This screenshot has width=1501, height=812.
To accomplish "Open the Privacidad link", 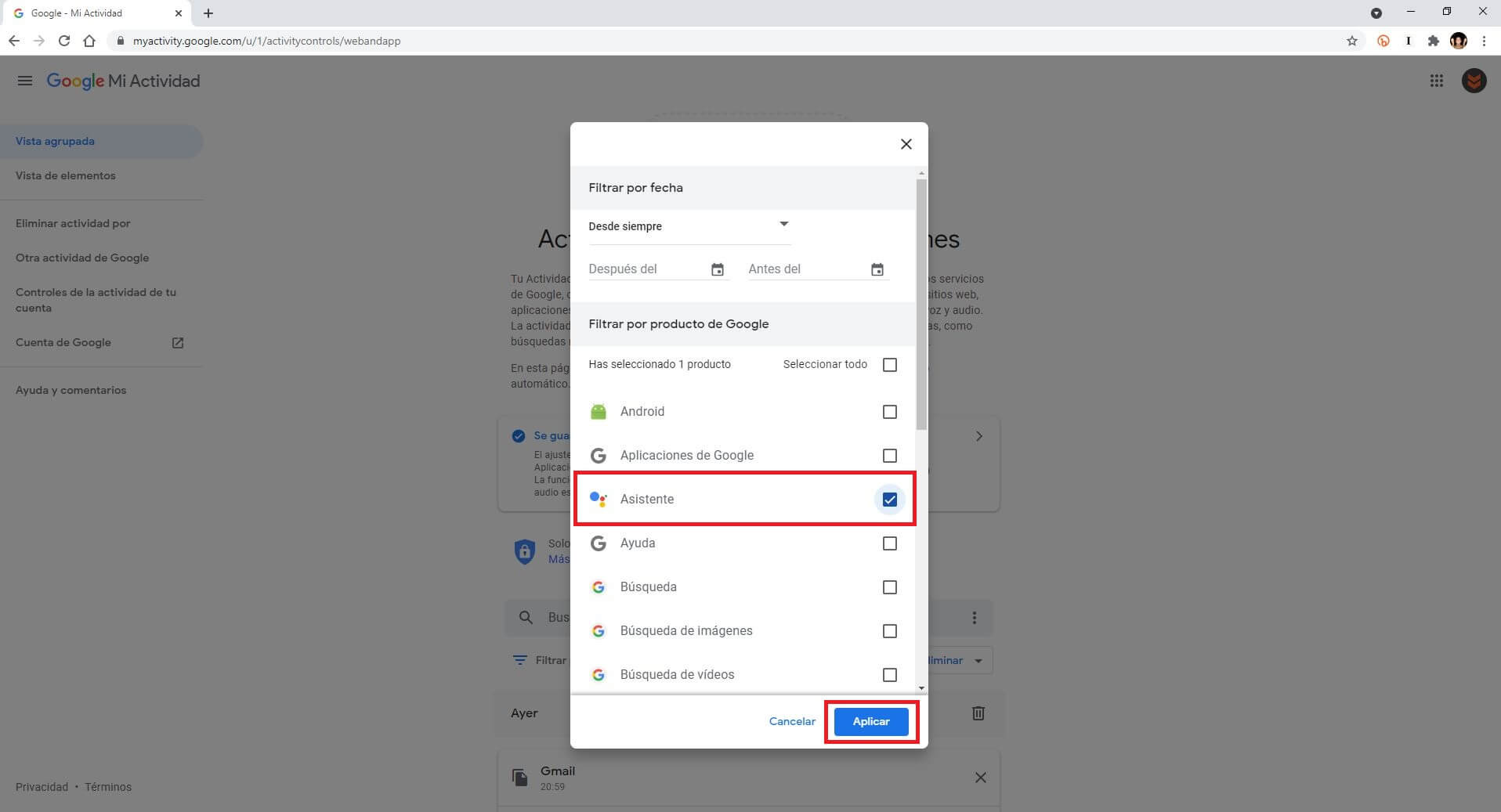I will pos(42,787).
